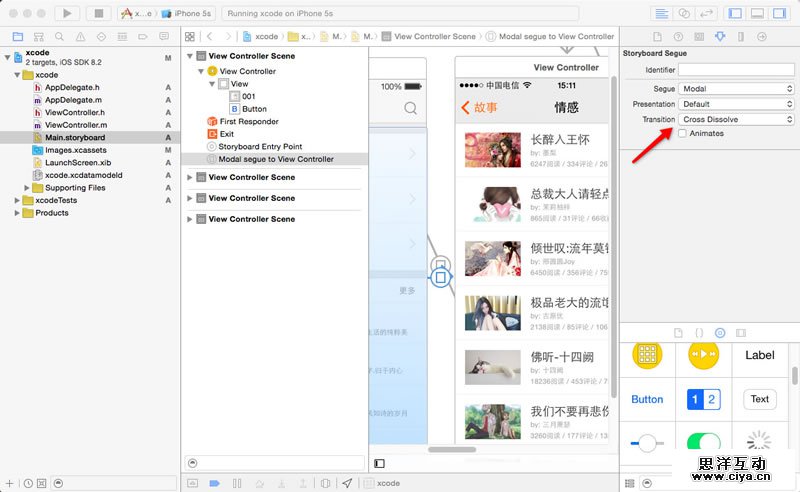
Task: Select Modal segue to View Controller item
Action: point(275,159)
